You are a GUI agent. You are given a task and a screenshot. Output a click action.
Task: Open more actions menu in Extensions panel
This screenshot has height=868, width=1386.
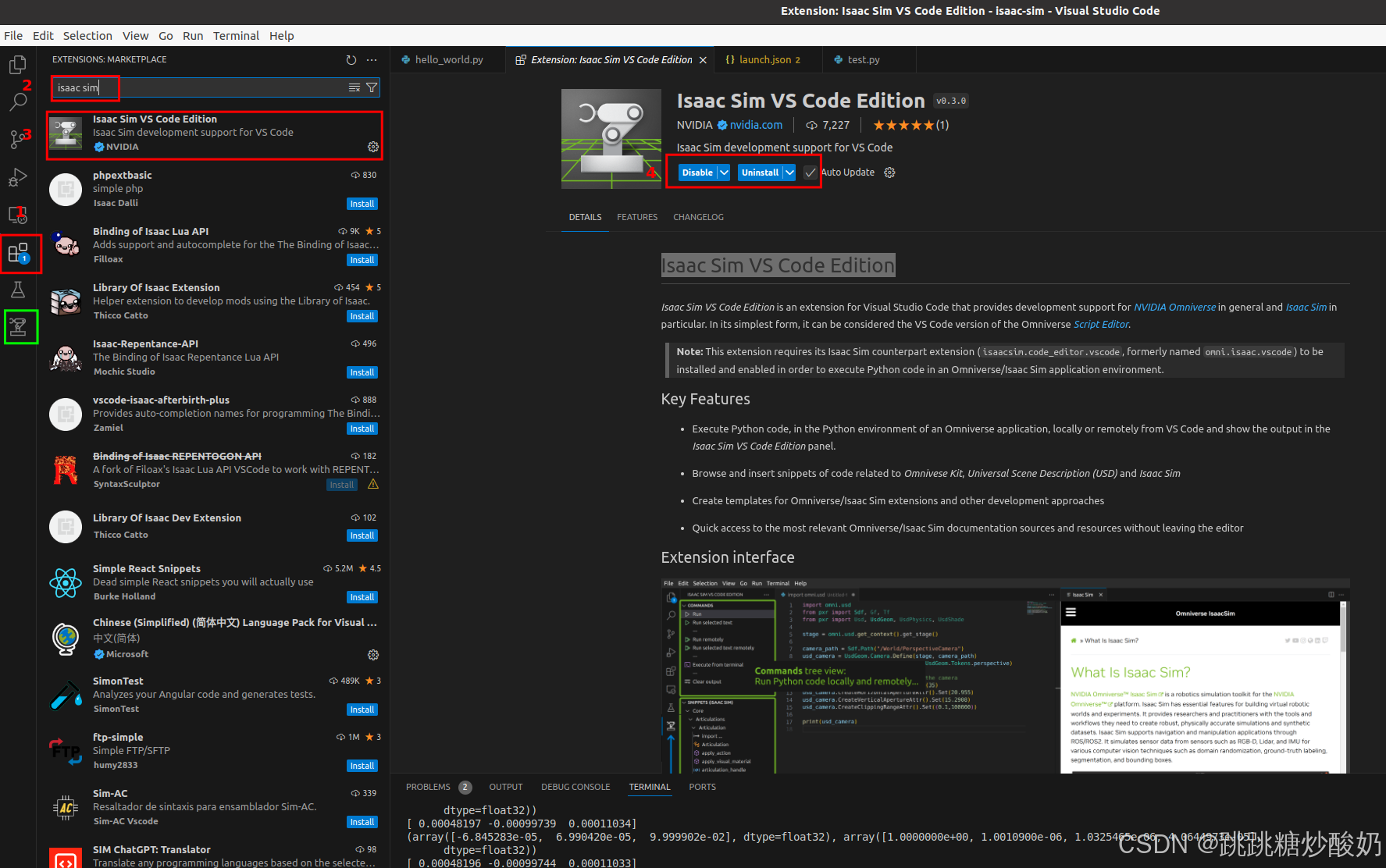372,59
